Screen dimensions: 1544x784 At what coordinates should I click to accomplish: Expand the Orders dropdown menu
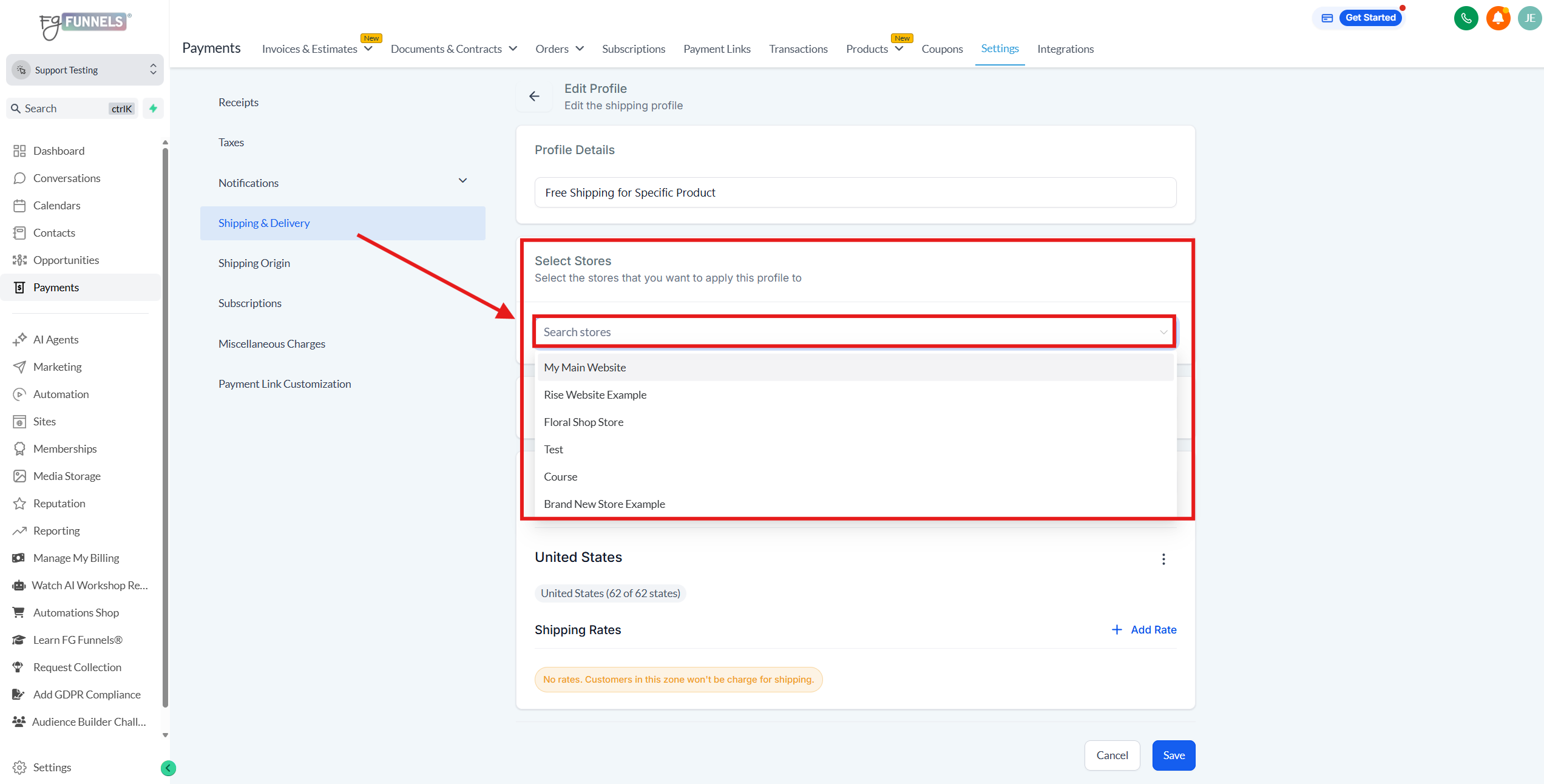[559, 49]
